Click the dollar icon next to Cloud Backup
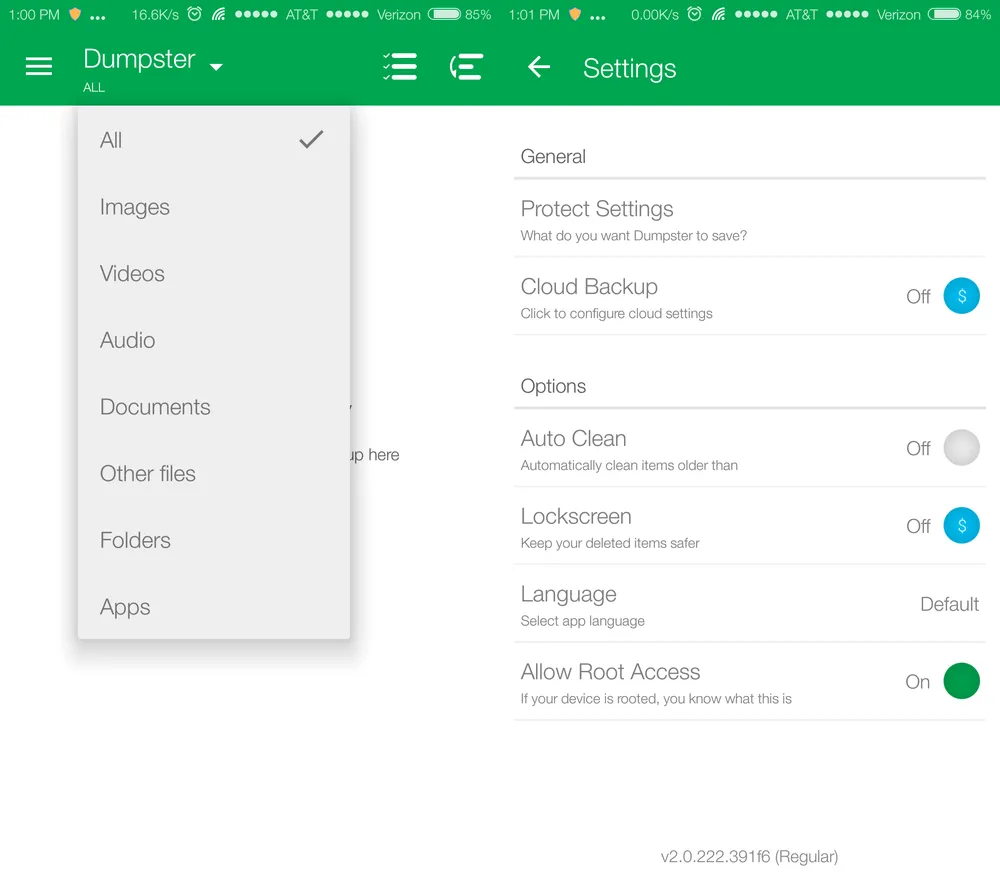1000x889 pixels. point(961,295)
